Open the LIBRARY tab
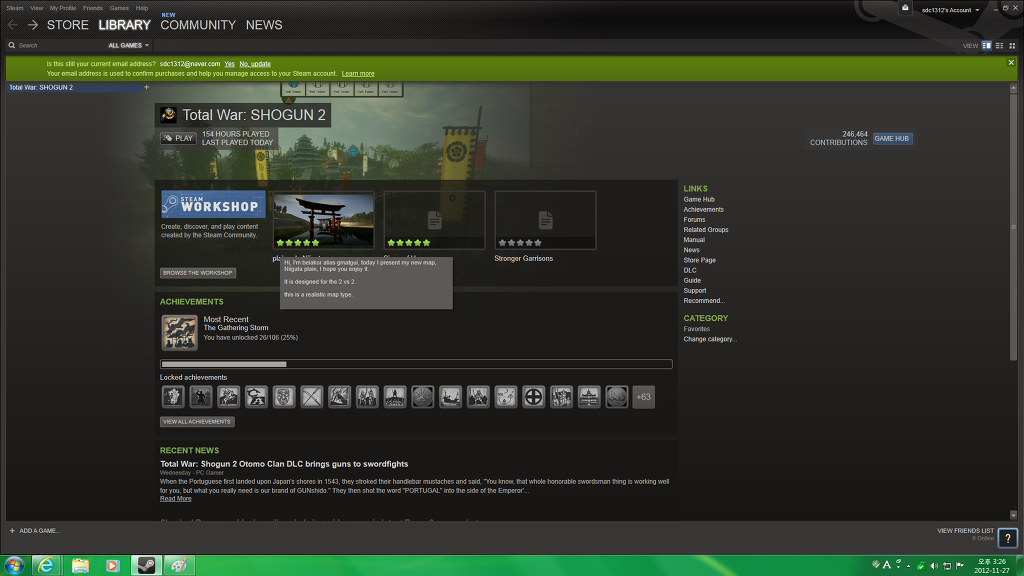1024x576 pixels. 124,25
